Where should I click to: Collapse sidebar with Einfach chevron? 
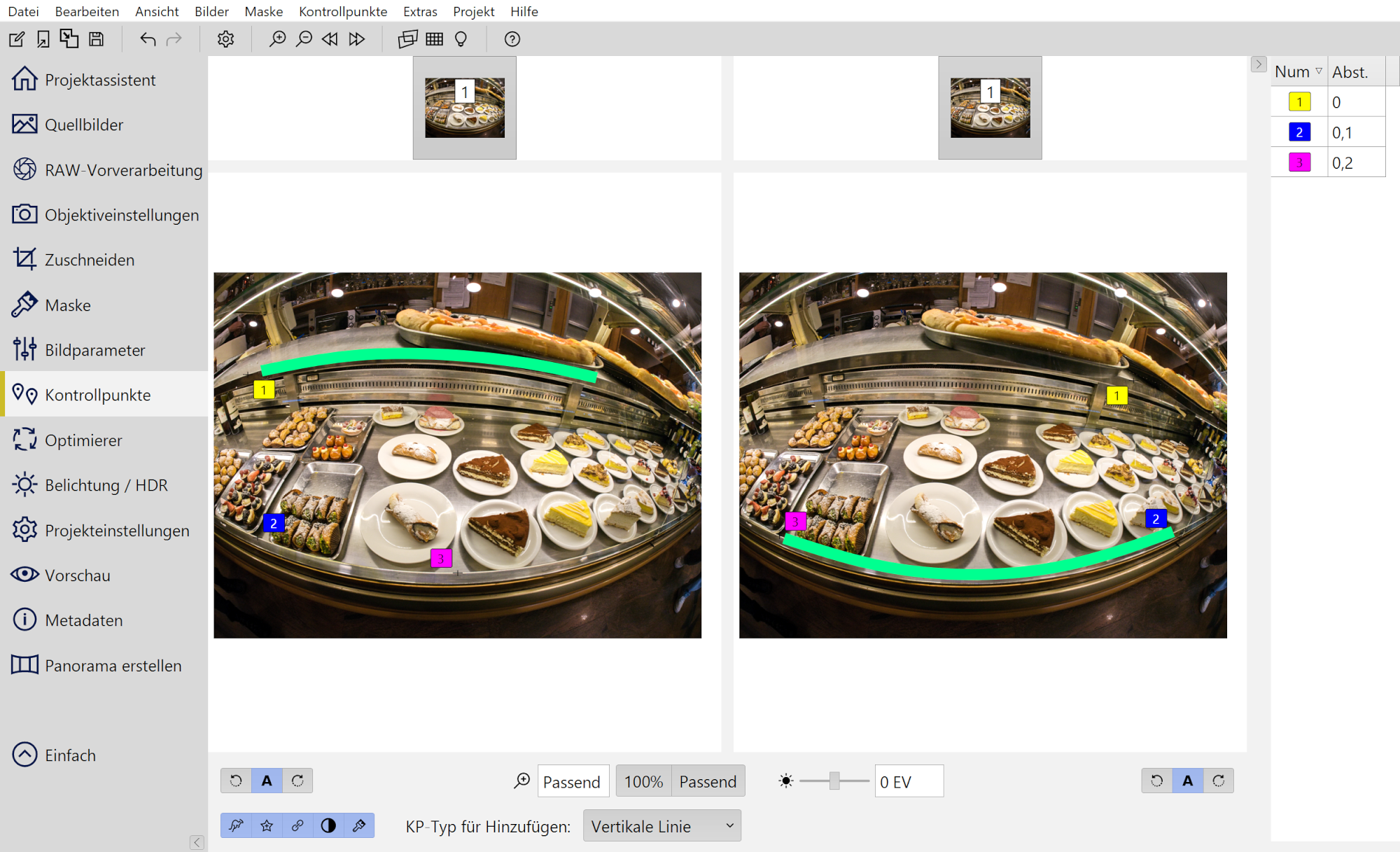click(25, 755)
